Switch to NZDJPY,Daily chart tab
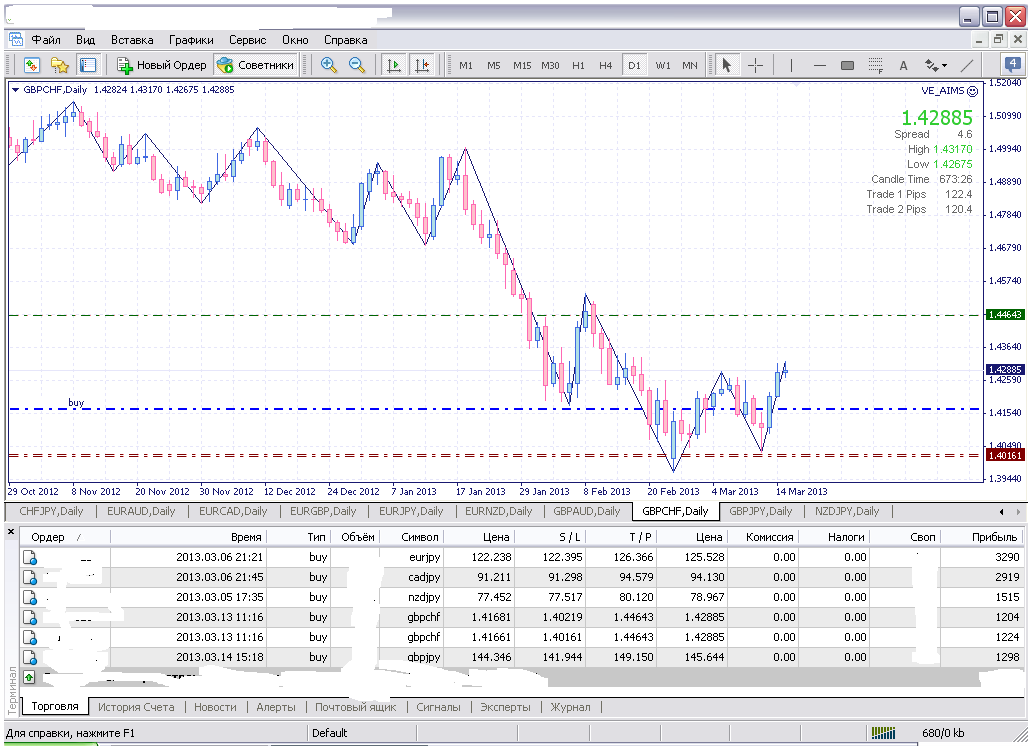This screenshot has height=746, width=1032. [x=847, y=511]
